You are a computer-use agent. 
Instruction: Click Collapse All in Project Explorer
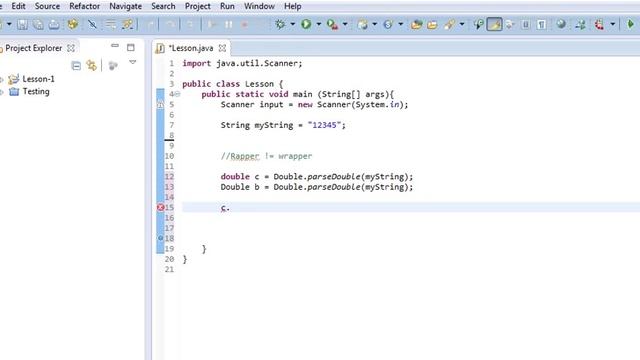(x=76, y=66)
